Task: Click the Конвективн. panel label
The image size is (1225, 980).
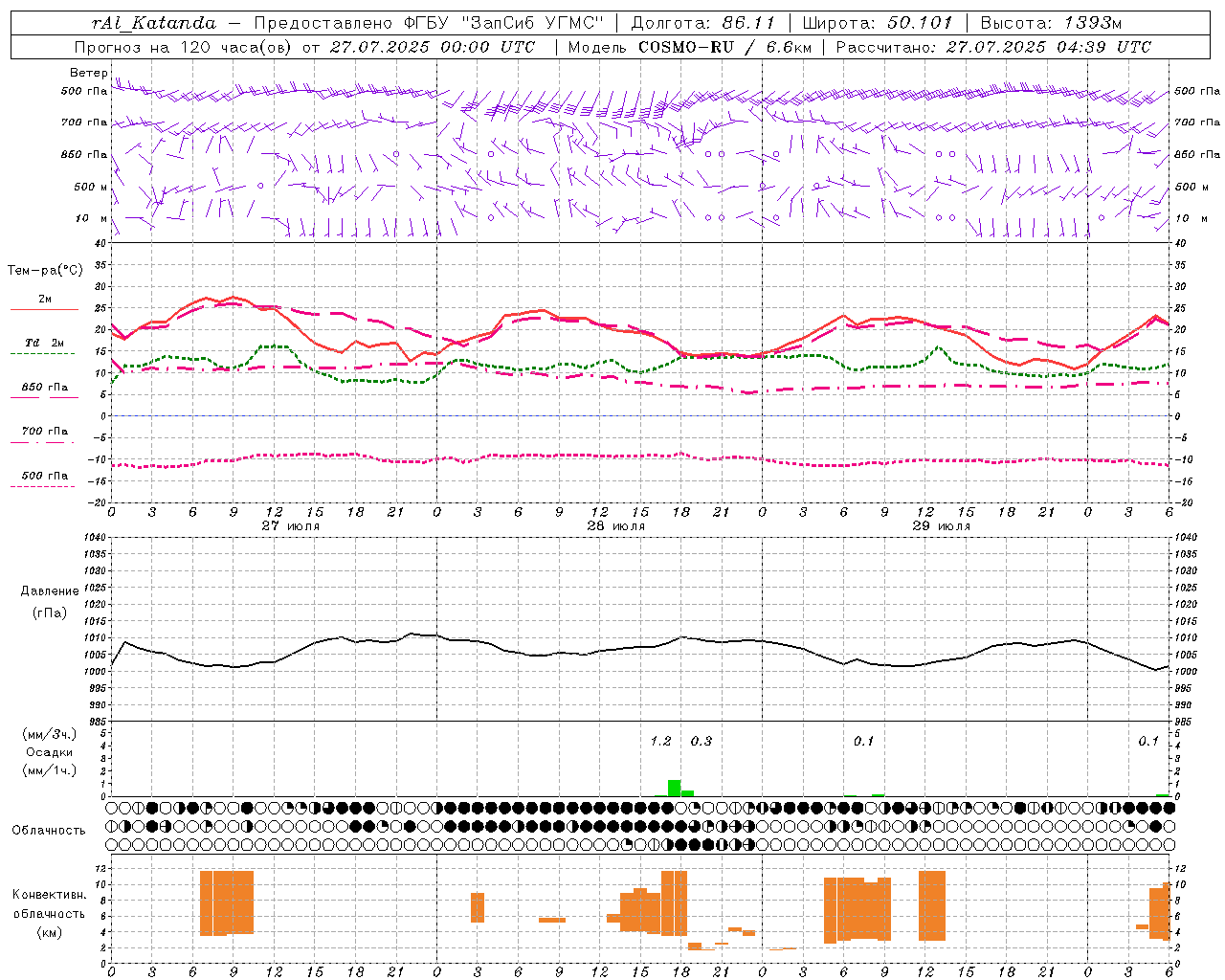Action: [50, 895]
